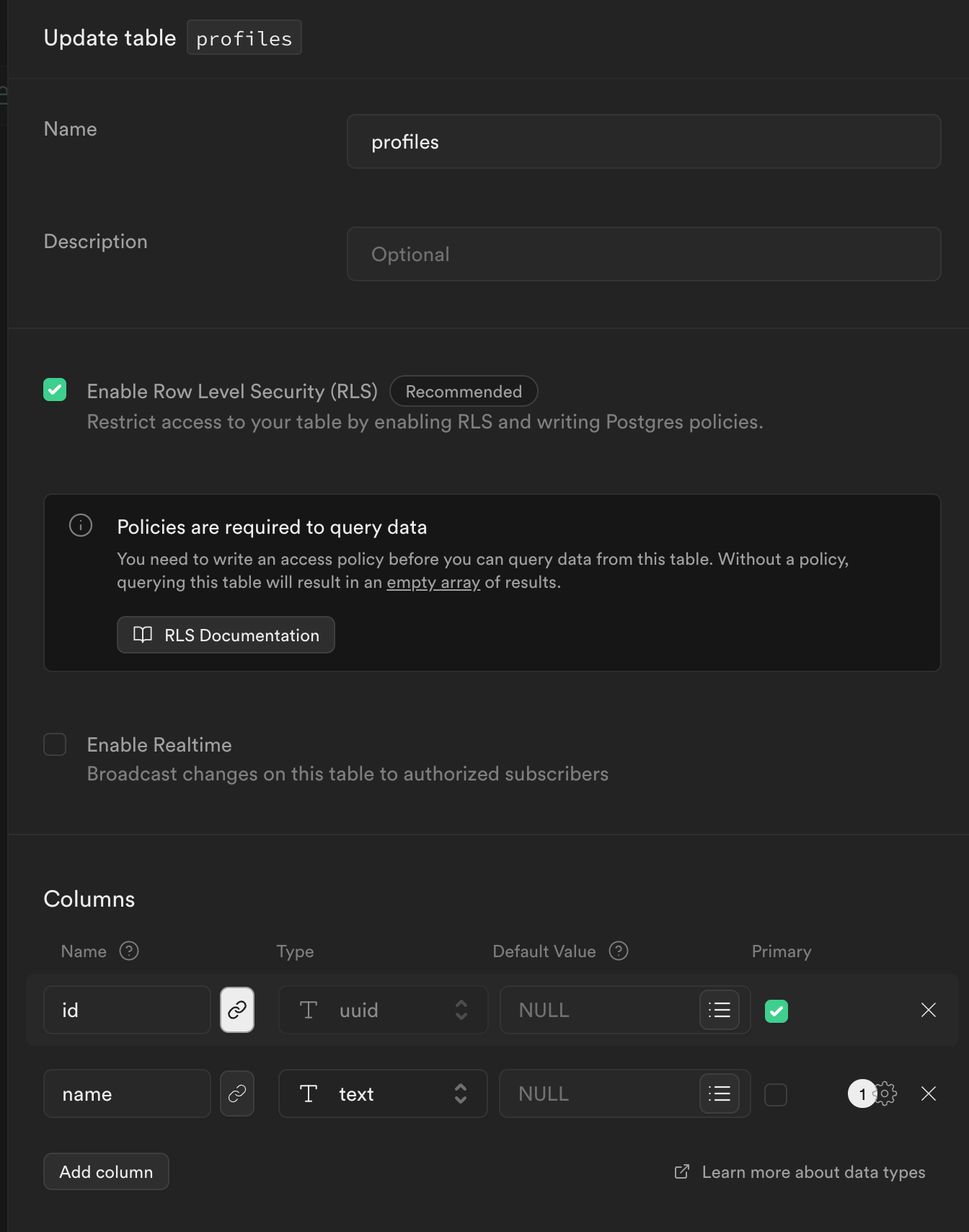The width and height of the screenshot is (969, 1232).
Task: Open default value suggestions list for id column
Action: 719,1010
